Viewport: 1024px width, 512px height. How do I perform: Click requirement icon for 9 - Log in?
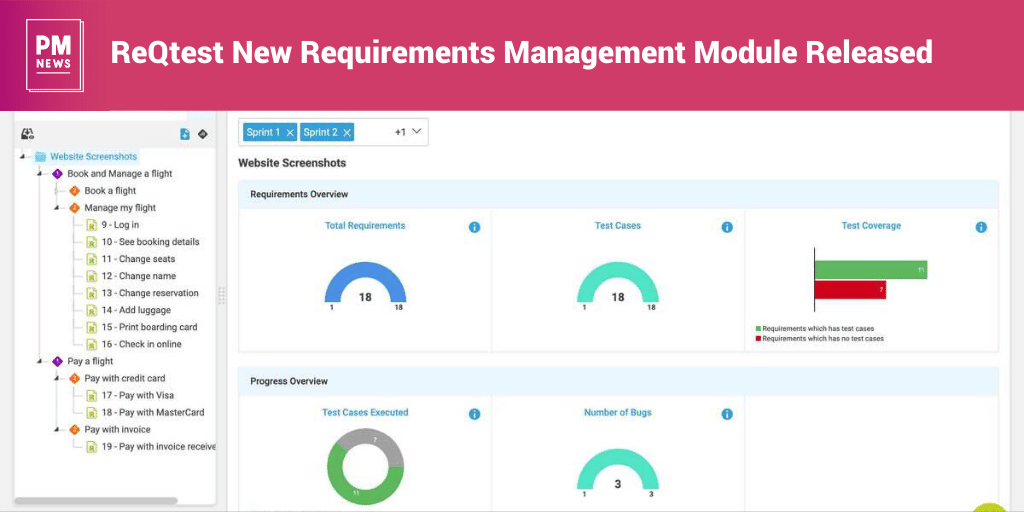[x=91, y=225]
